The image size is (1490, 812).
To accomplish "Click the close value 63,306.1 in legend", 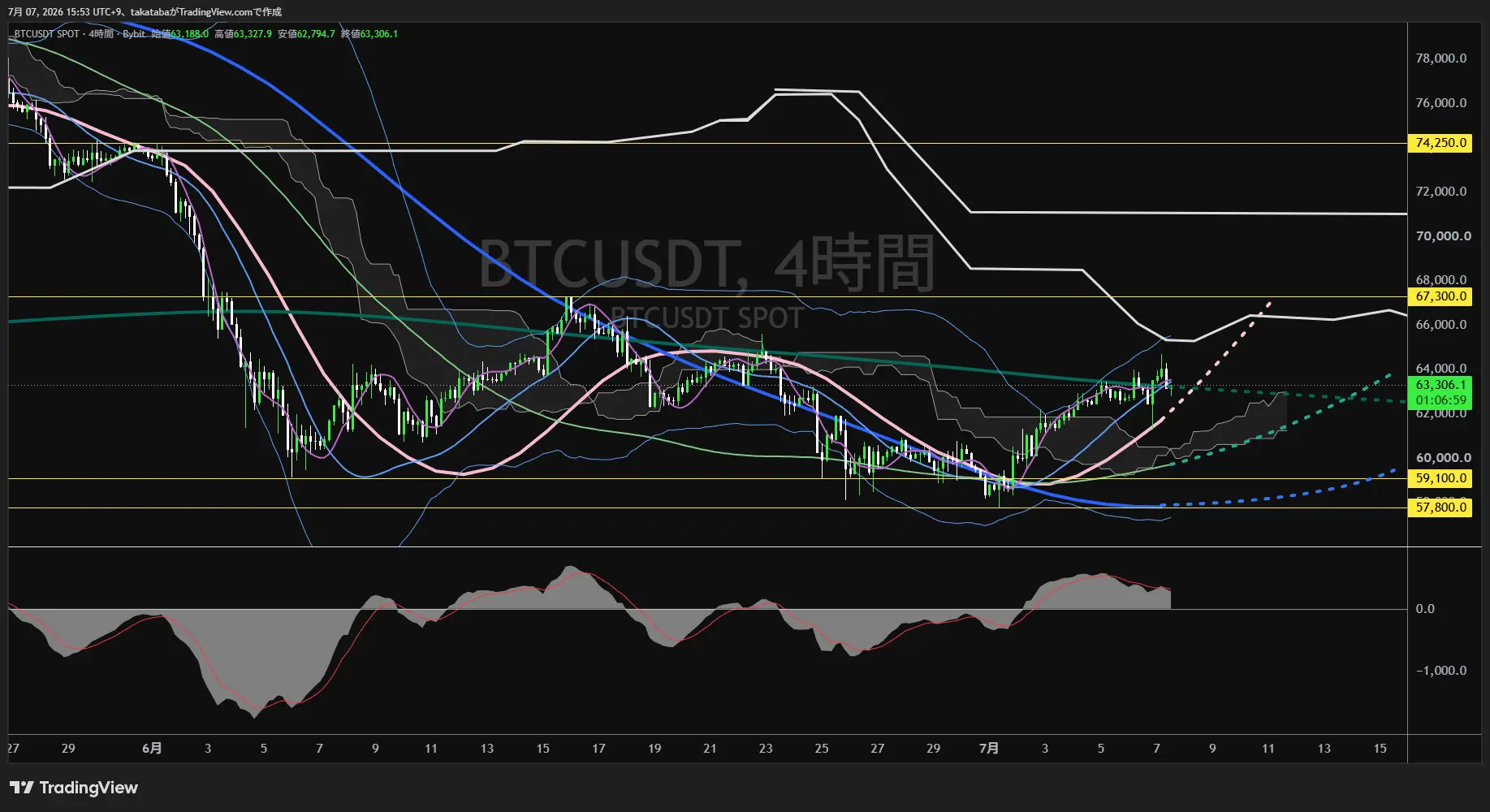I will 379,34.
